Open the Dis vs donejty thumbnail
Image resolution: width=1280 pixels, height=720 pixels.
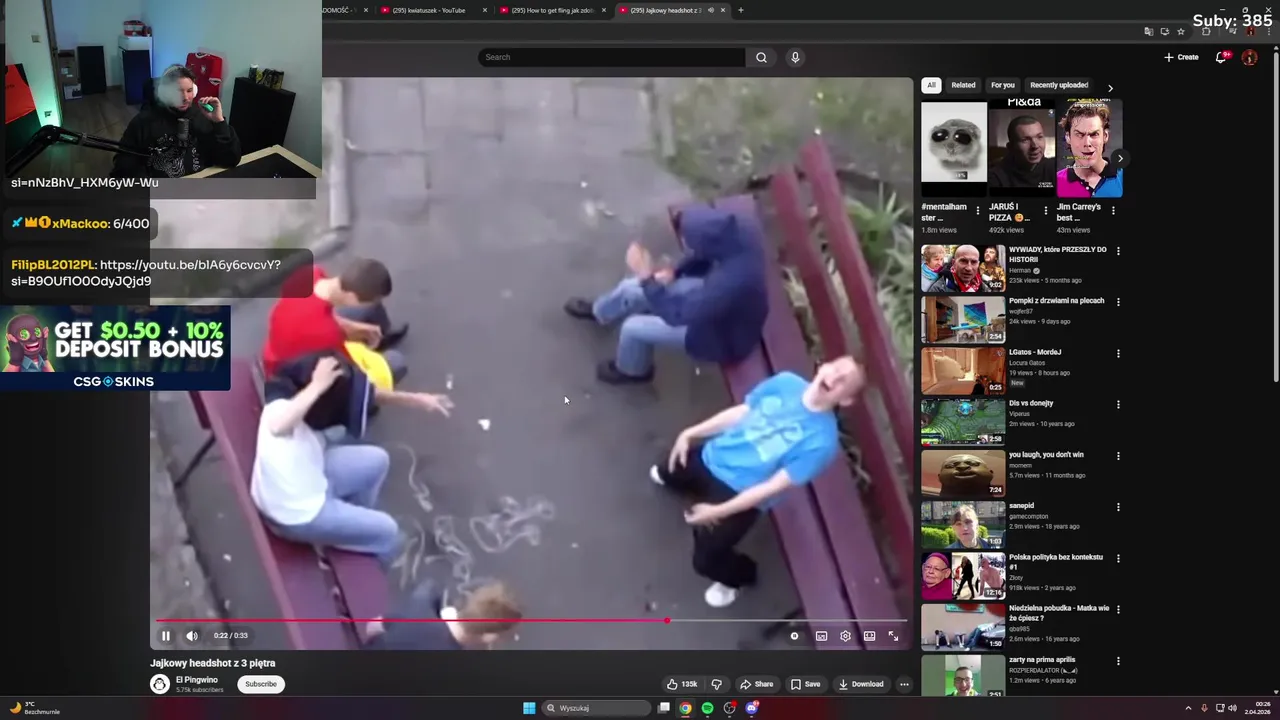coord(963,422)
